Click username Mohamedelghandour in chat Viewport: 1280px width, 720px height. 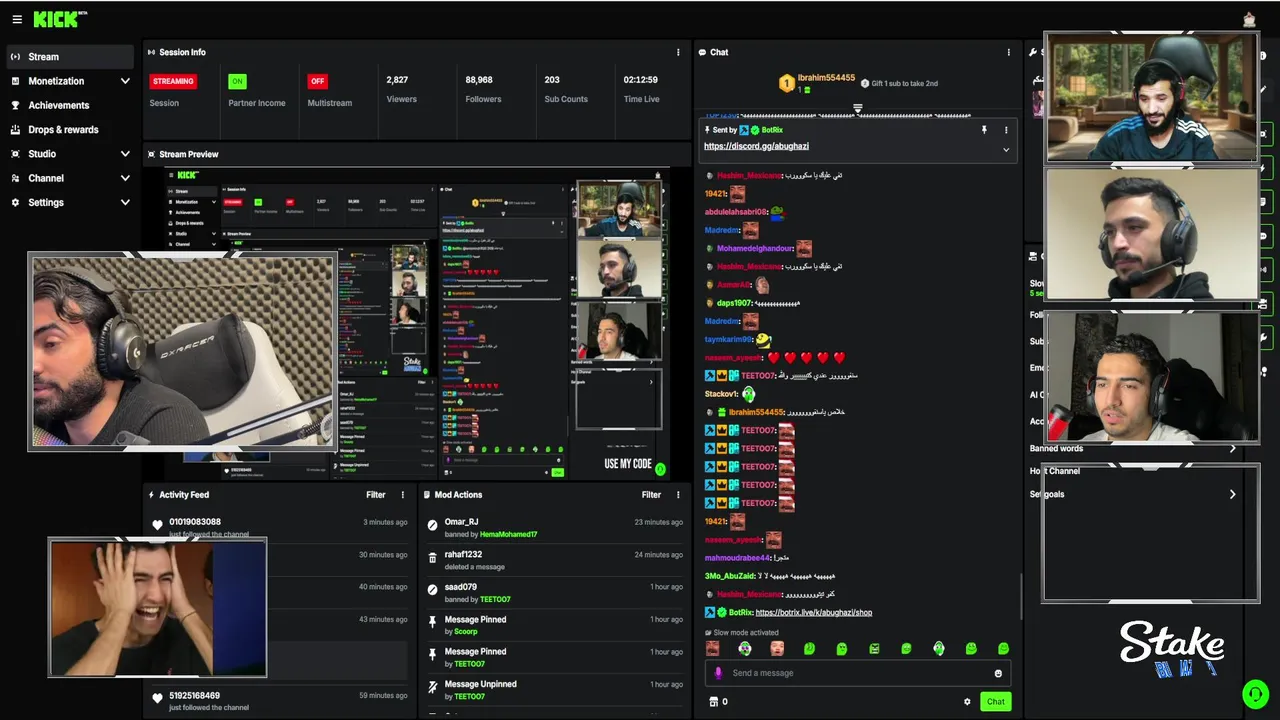(x=755, y=248)
